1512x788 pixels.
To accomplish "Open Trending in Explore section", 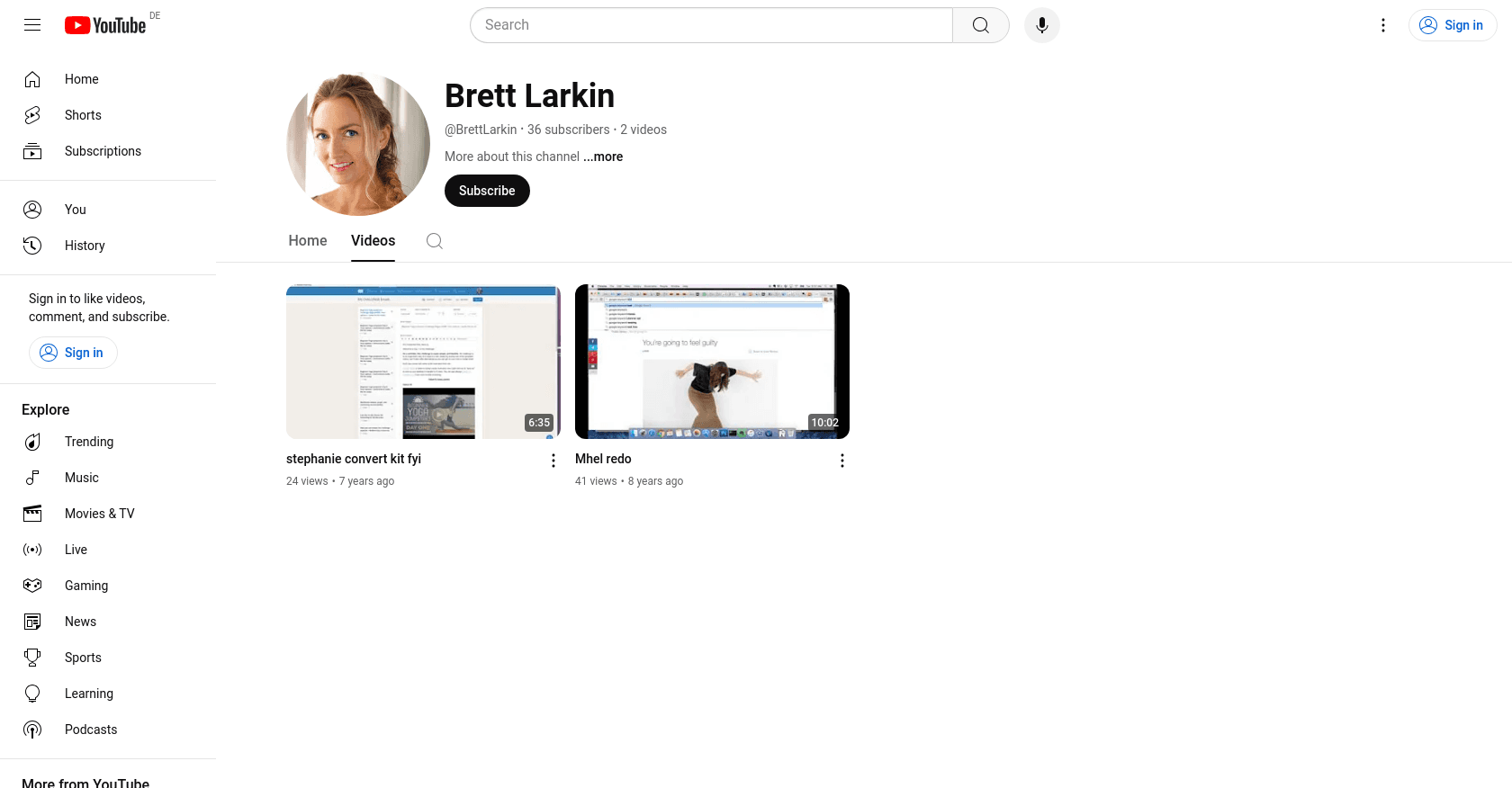I will (88, 442).
